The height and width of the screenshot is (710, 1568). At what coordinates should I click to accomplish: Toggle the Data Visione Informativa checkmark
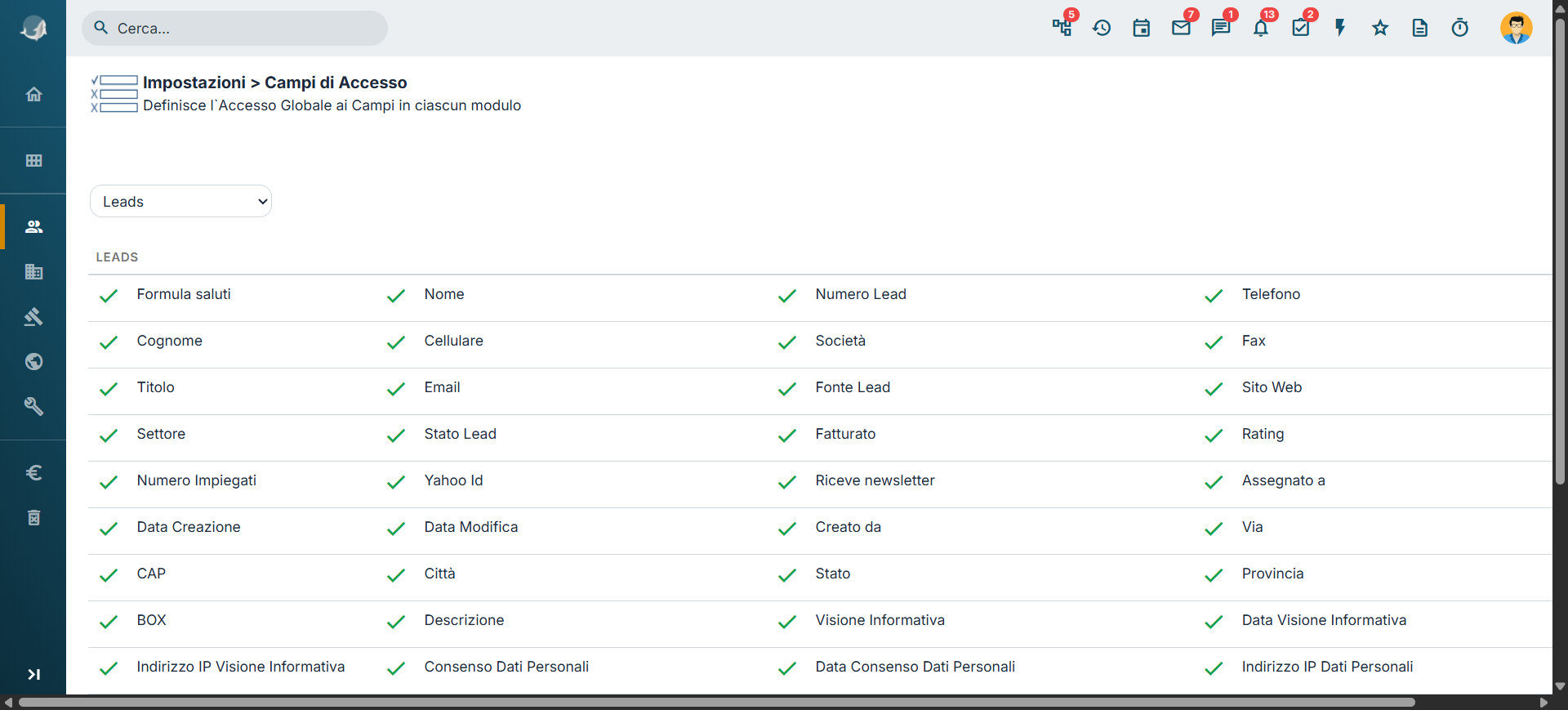1214,622
